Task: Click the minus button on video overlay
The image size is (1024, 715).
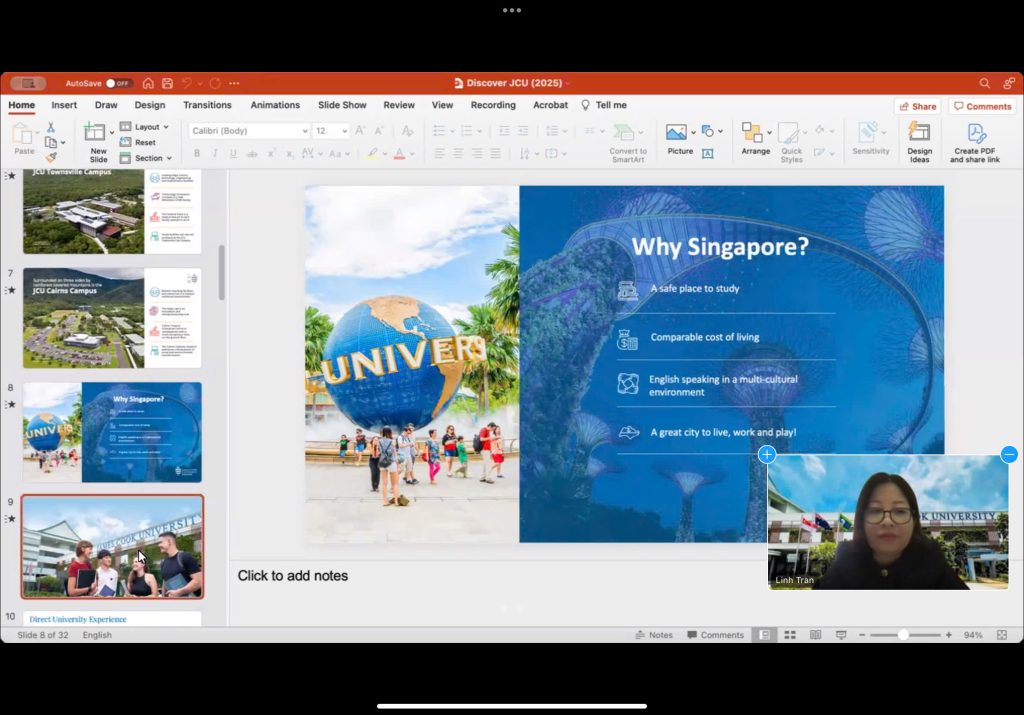Action: (1009, 454)
